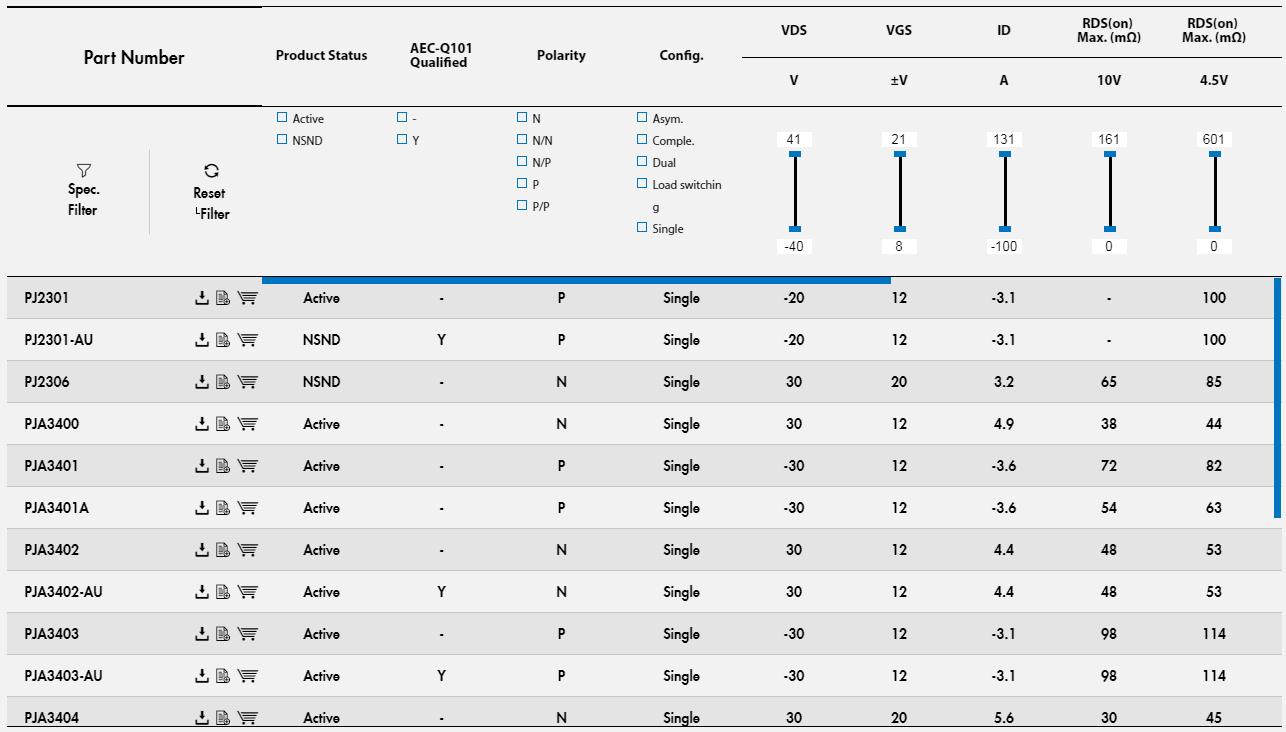Enable the NSND status filter
Screen dimensions: 1286x732
coord(282,140)
